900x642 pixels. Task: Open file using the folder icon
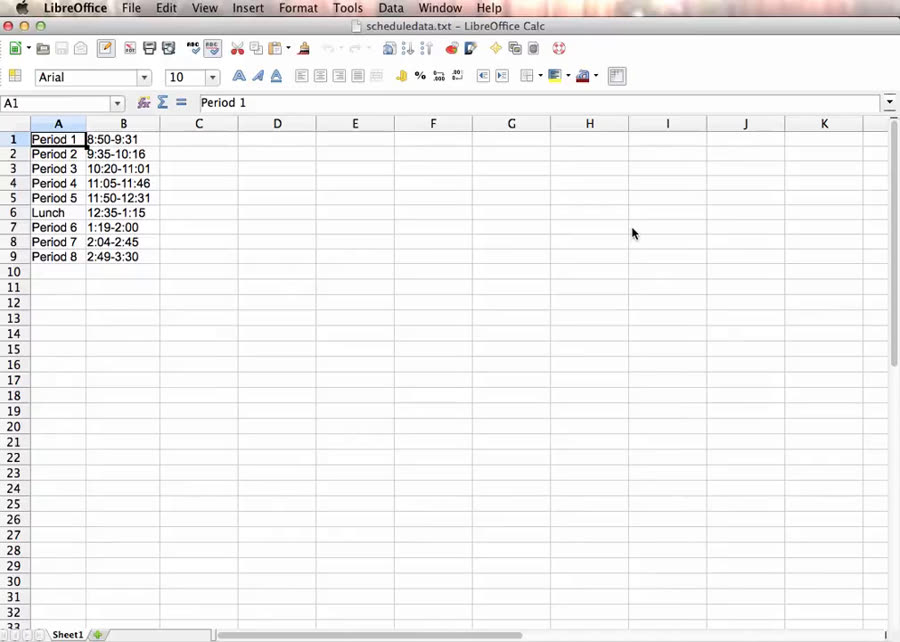tap(43, 49)
